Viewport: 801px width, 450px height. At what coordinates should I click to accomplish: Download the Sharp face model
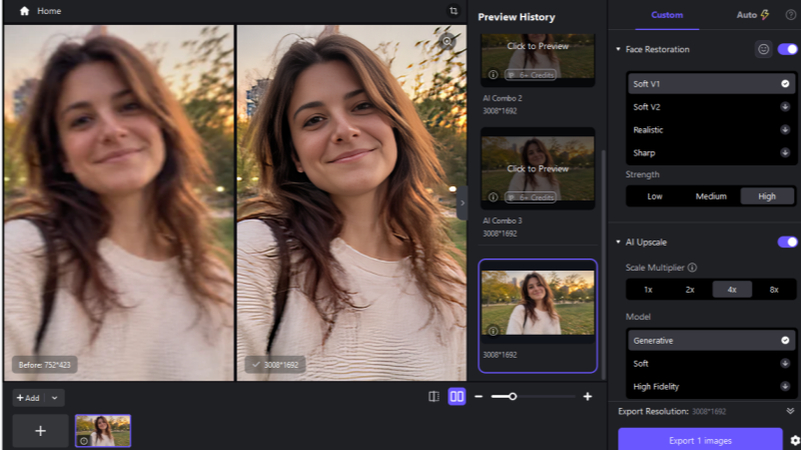785,153
